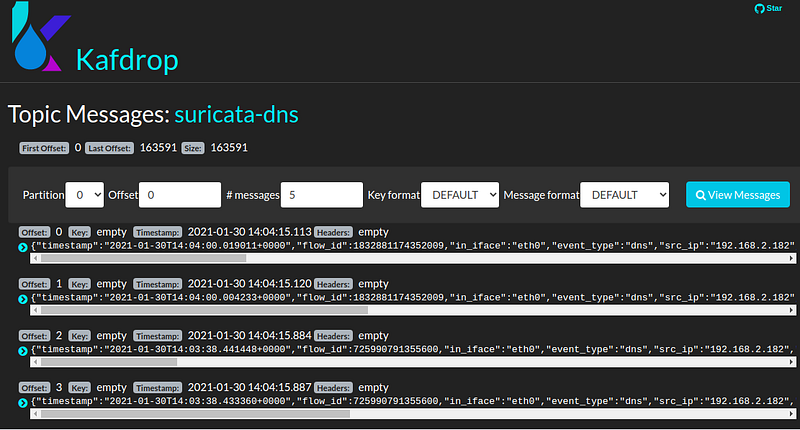The width and height of the screenshot is (800, 430).
Task: Click scrollbar thumb under offset 2 message
Action: 109,362
